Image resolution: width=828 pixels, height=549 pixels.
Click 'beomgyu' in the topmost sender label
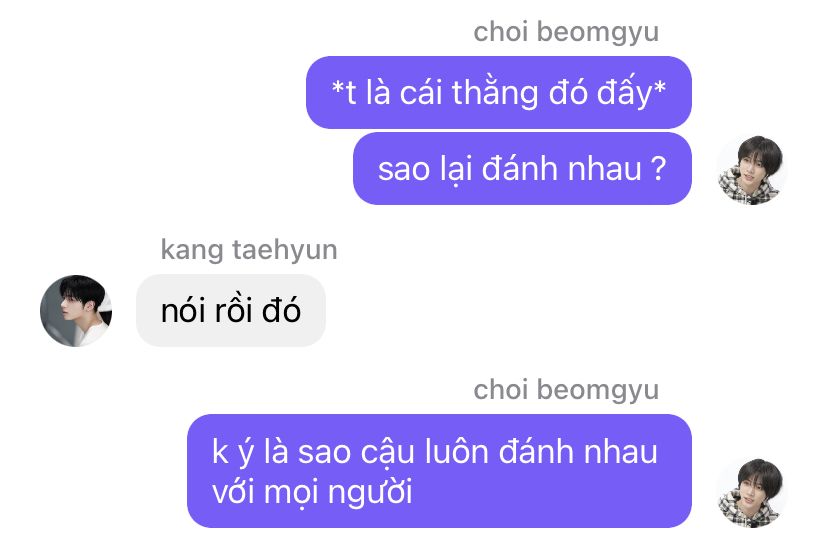[x=598, y=33]
